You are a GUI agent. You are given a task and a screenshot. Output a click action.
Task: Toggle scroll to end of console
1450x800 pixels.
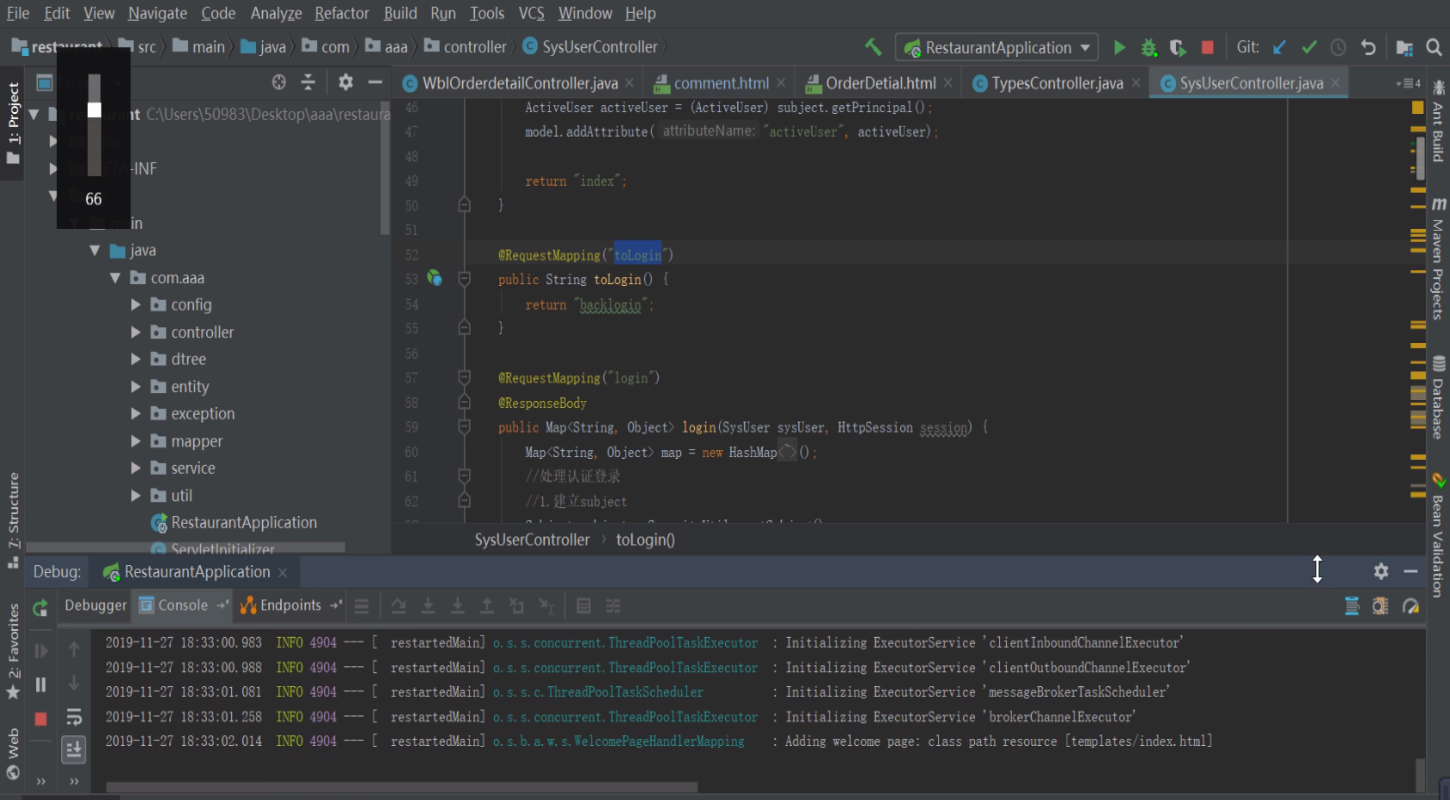[74, 749]
